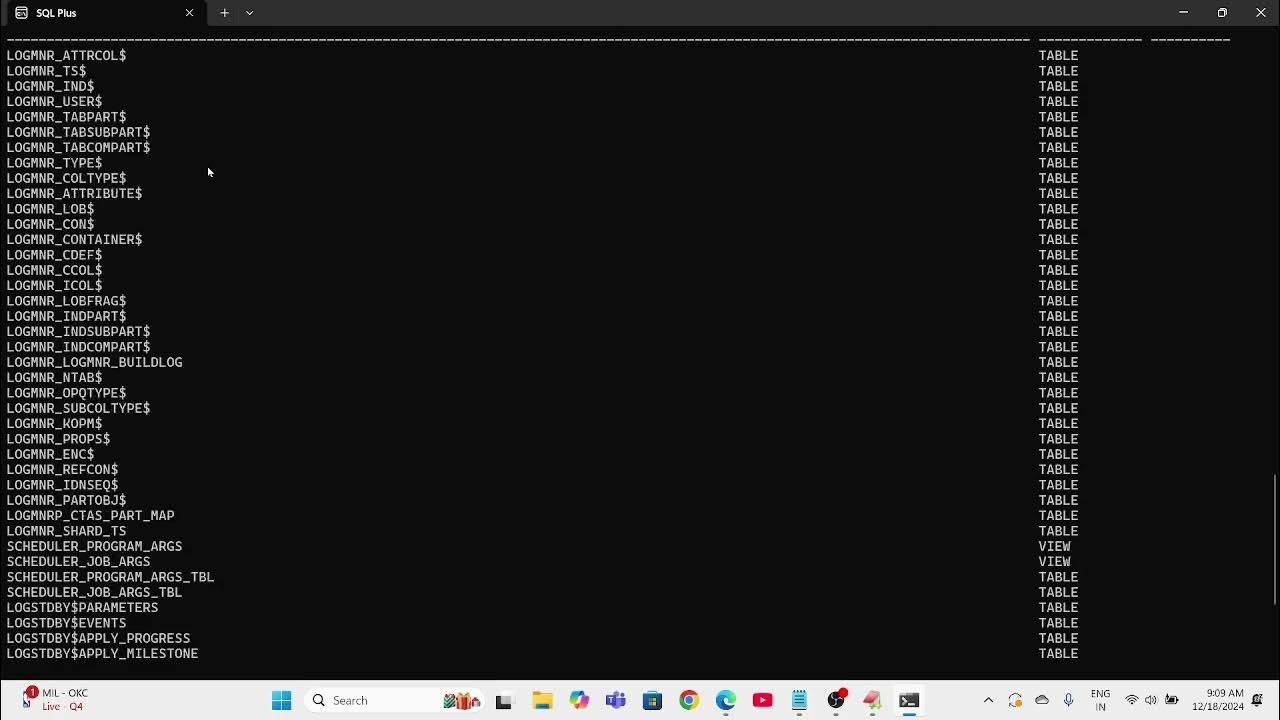The width and height of the screenshot is (1280, 720).
Task: Click LOGMNR_INDSUBPART$ row text
Action: coord(78,332)
